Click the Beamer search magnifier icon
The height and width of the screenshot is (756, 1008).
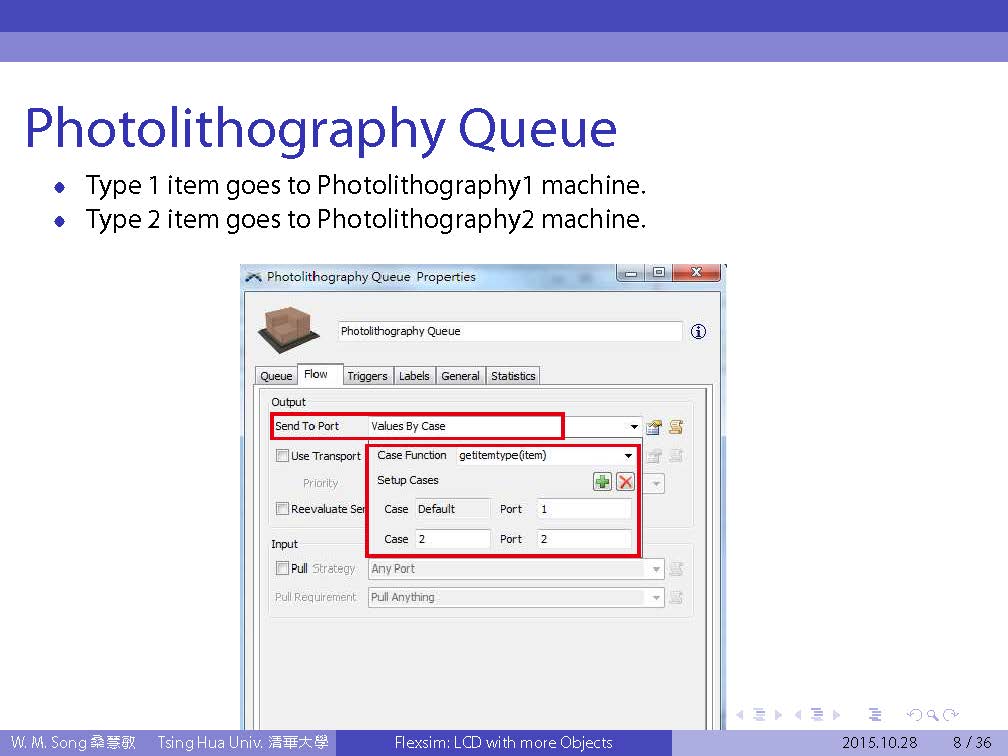coord(933,715)
